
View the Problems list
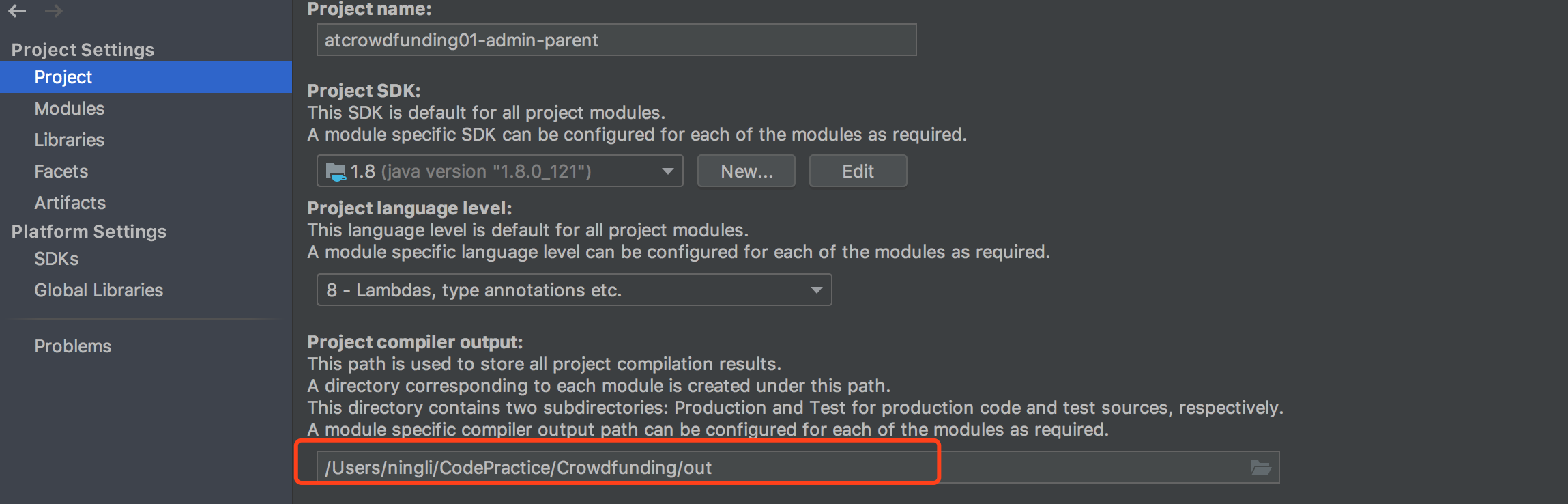coord(73,346)
